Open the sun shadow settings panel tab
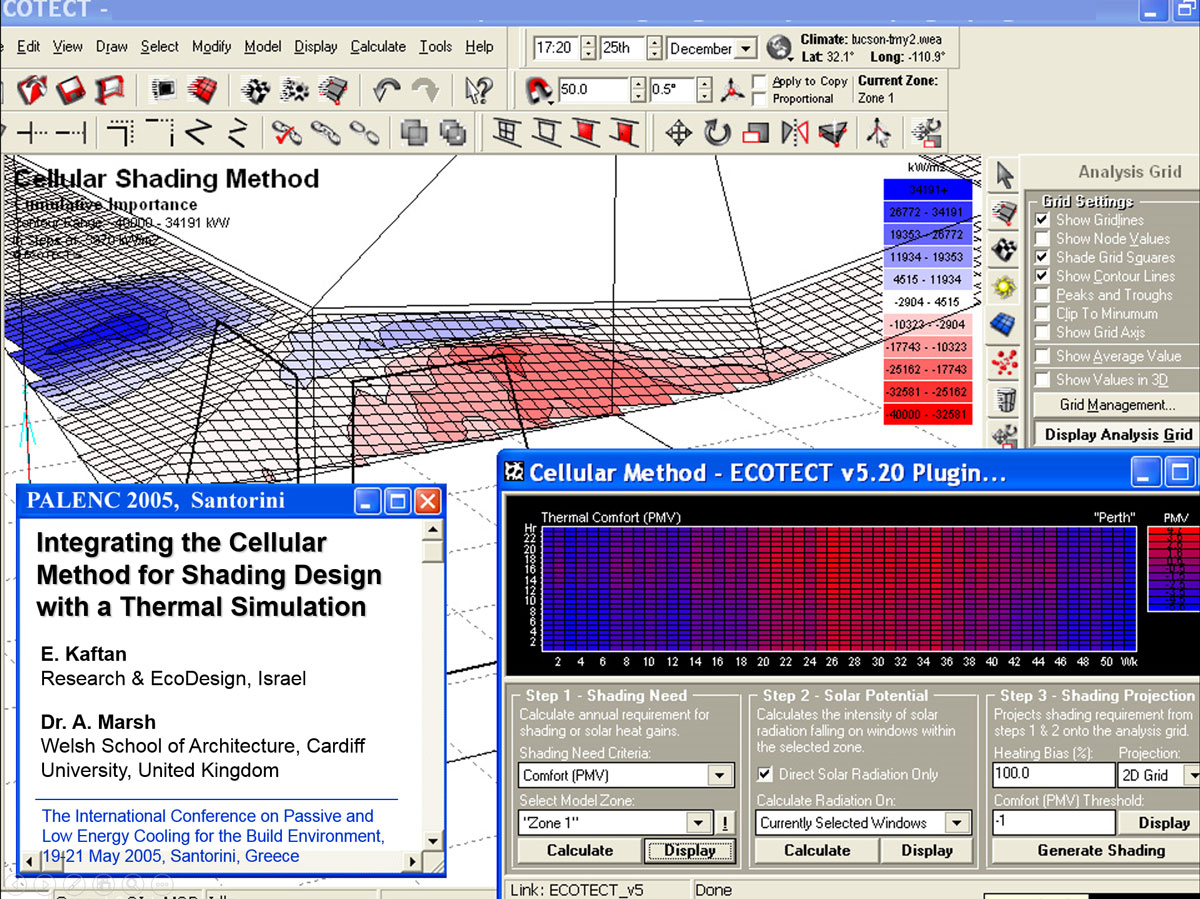Image resolution: width=1200 pixels, height=899 pixels. (x=1005, y=288)
